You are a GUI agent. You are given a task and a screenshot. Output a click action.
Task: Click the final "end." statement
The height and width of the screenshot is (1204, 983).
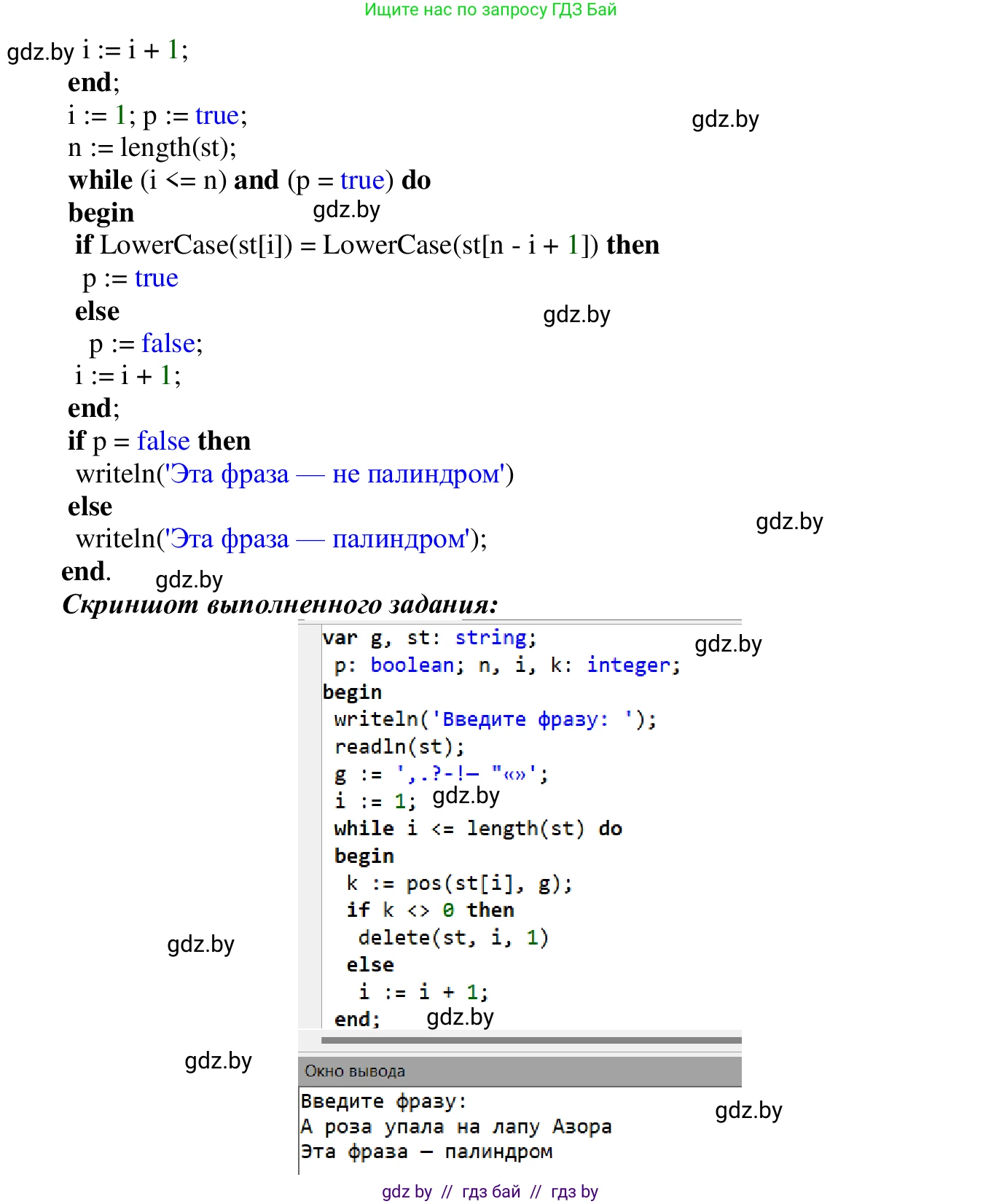click(x=86, y=571)
